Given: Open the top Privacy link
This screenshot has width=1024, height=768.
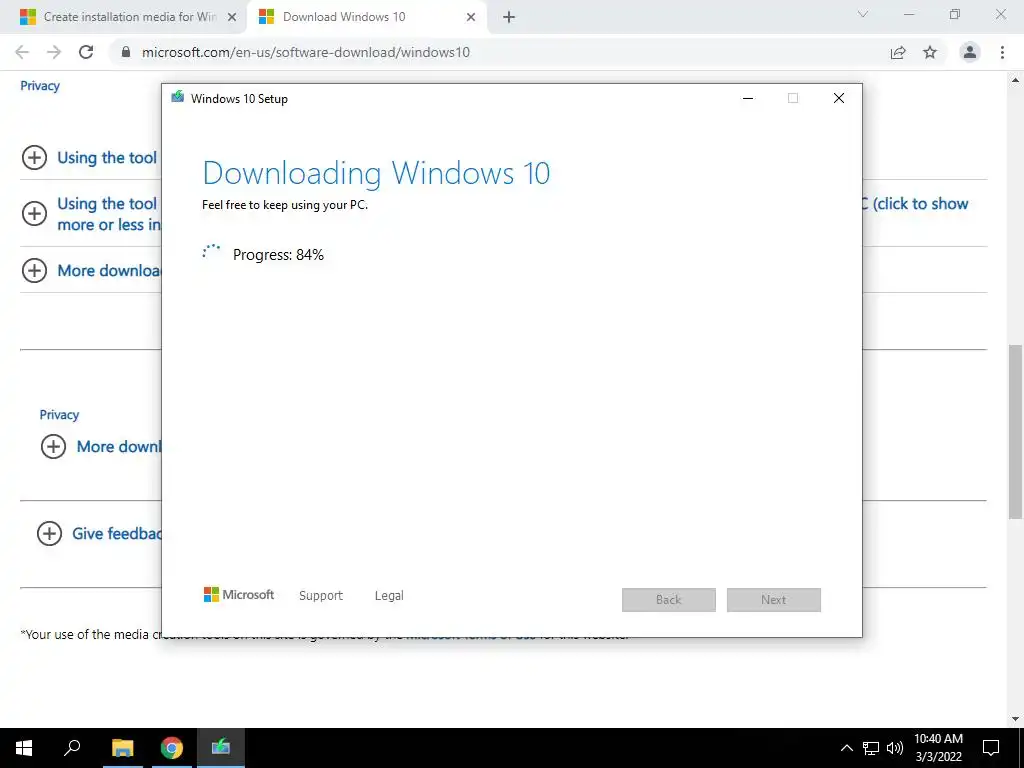Looking at the screenshot, I should [x=40, y=86].
